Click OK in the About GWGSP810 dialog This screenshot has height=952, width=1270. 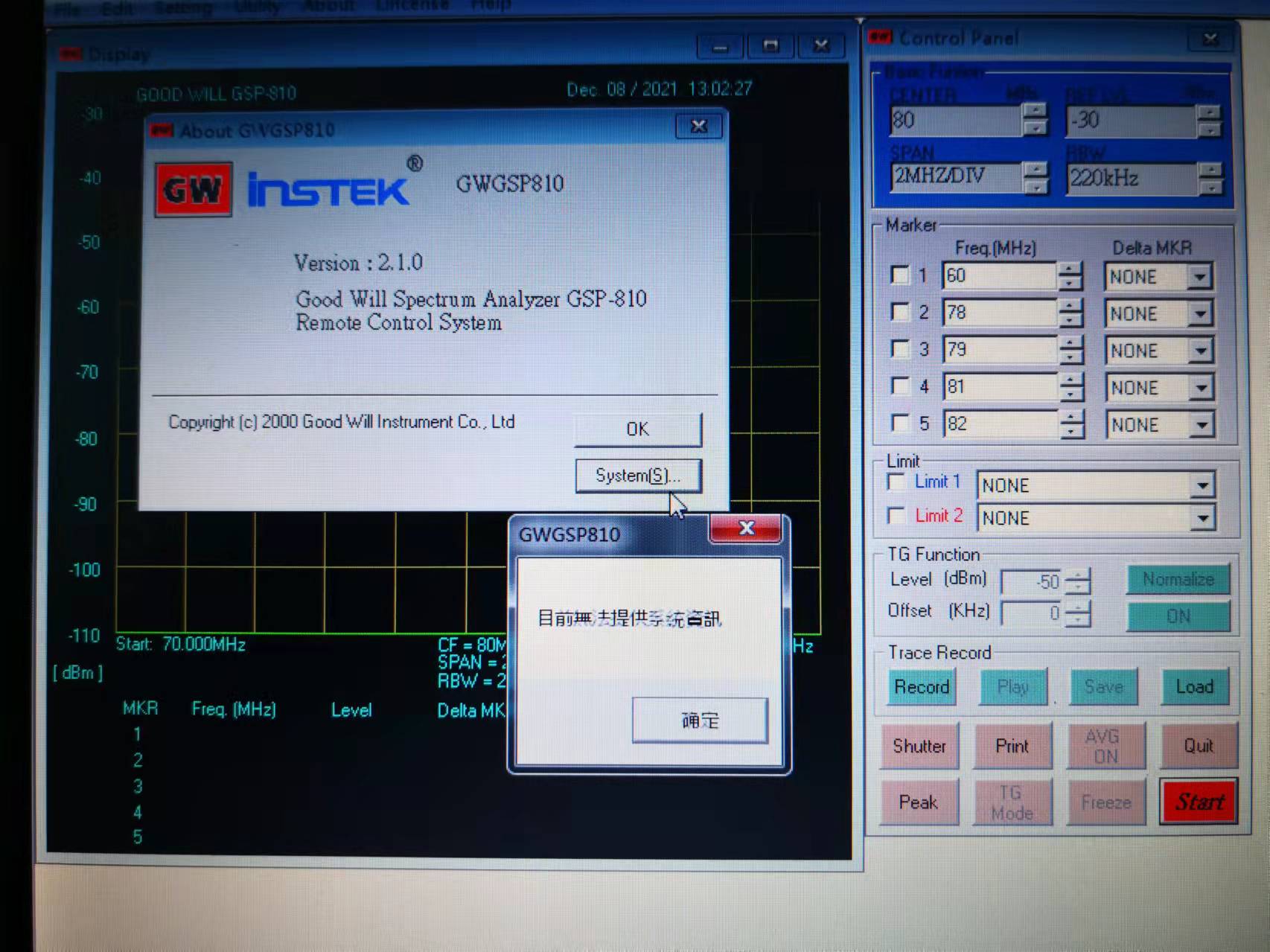[638, 429]
